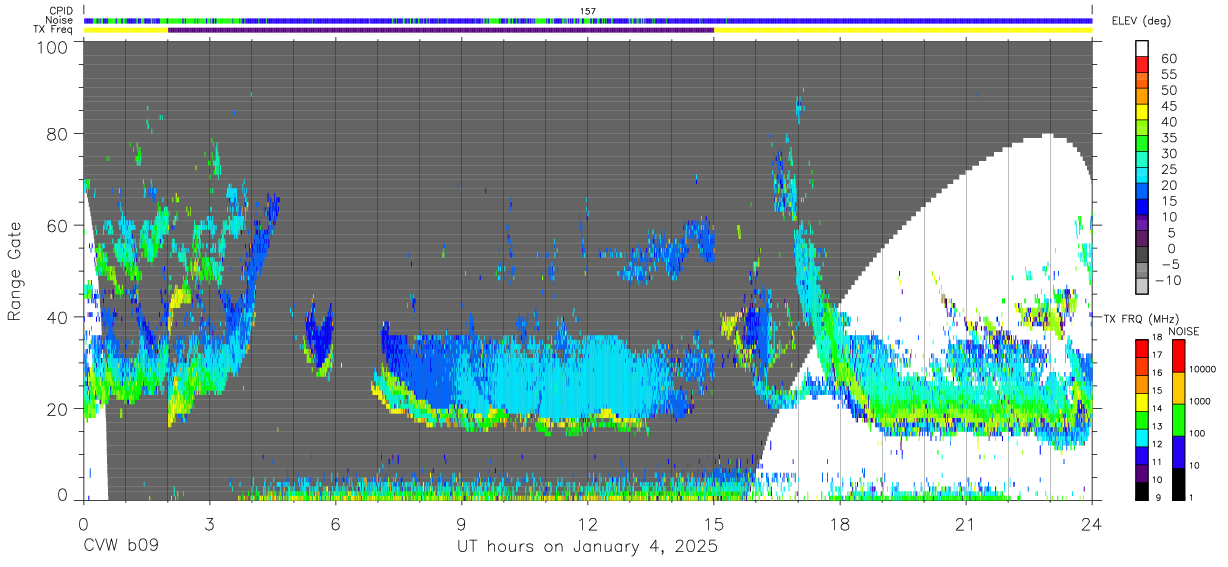Click the red 60-degree elevation color band

click(1141, 65)
